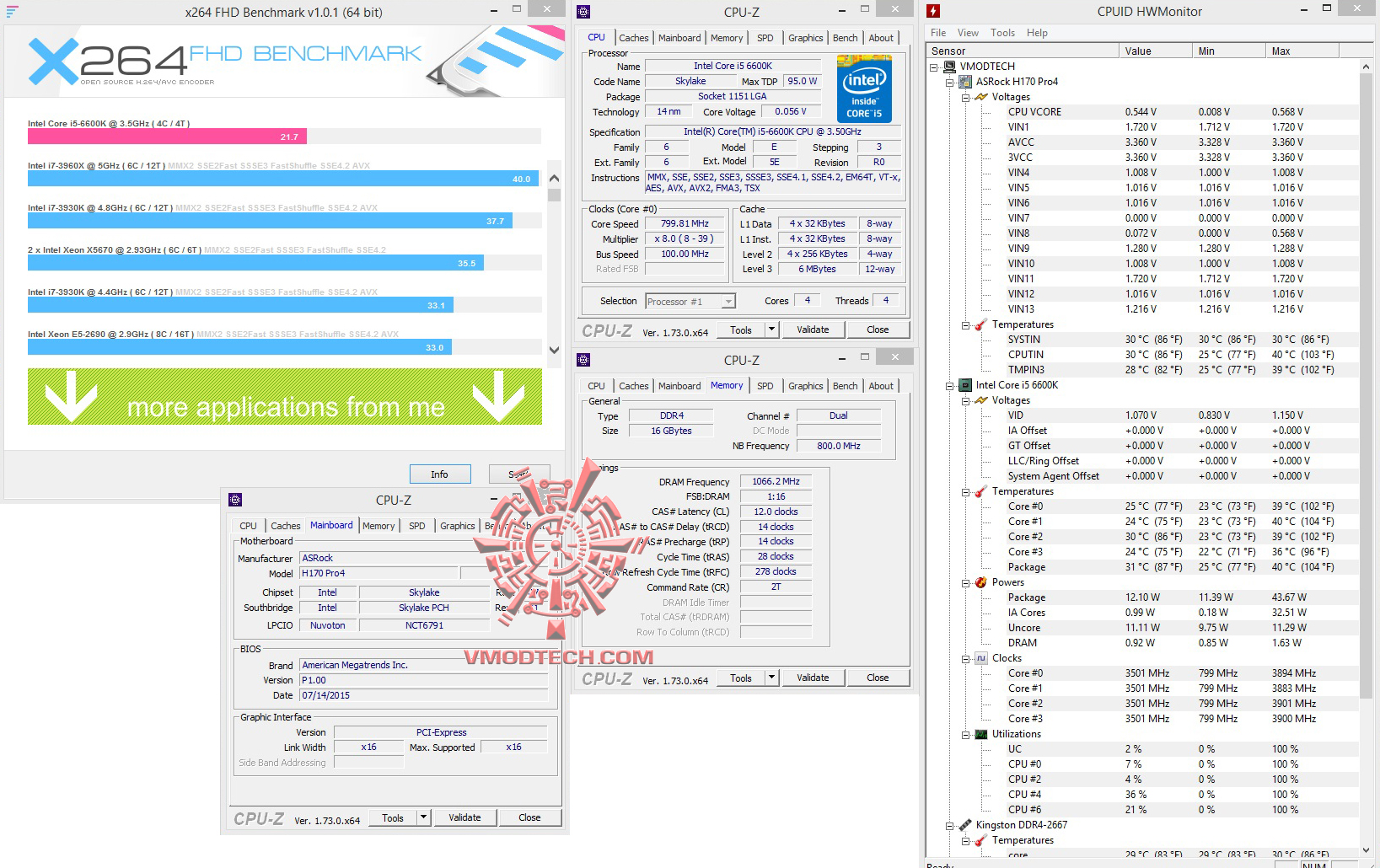1380x868 pixels.
Task: Switch to SPD tab in CPU-Z Processor window
Action: pos(765,38)
